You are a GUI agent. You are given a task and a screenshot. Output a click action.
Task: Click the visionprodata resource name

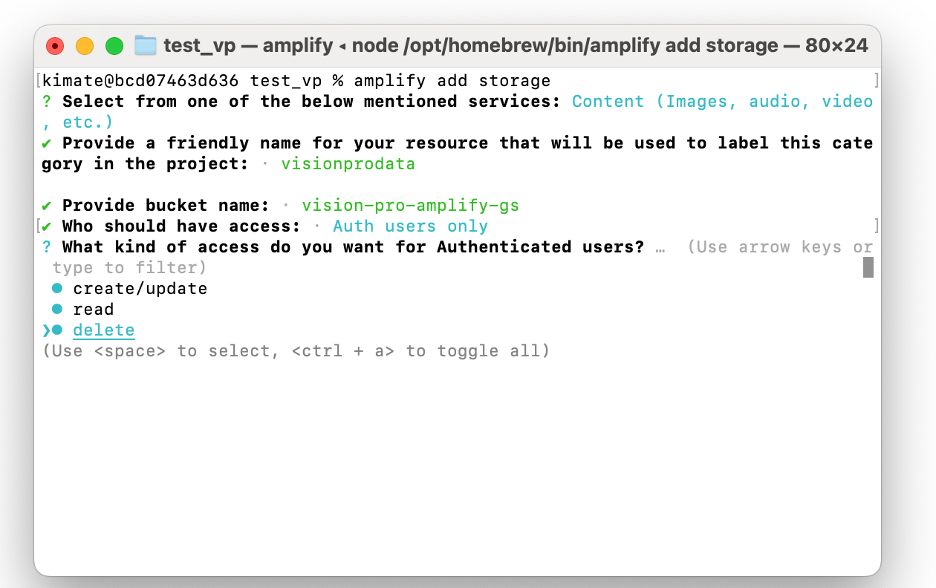(348, 164)
